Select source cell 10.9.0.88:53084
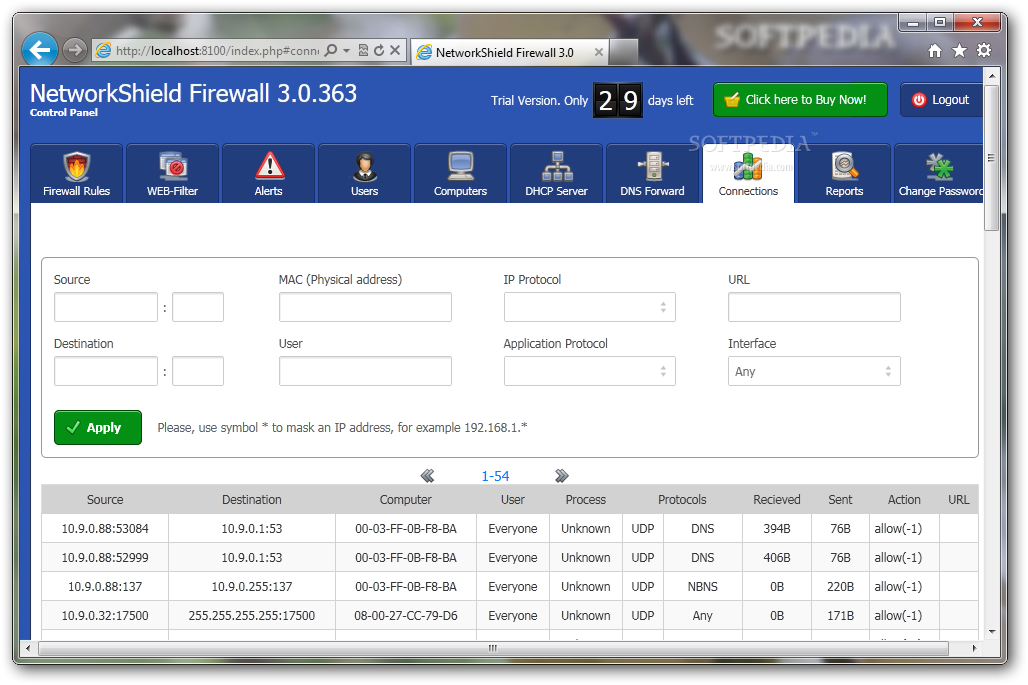This screenshot has width=1028, height=685. 105,528
